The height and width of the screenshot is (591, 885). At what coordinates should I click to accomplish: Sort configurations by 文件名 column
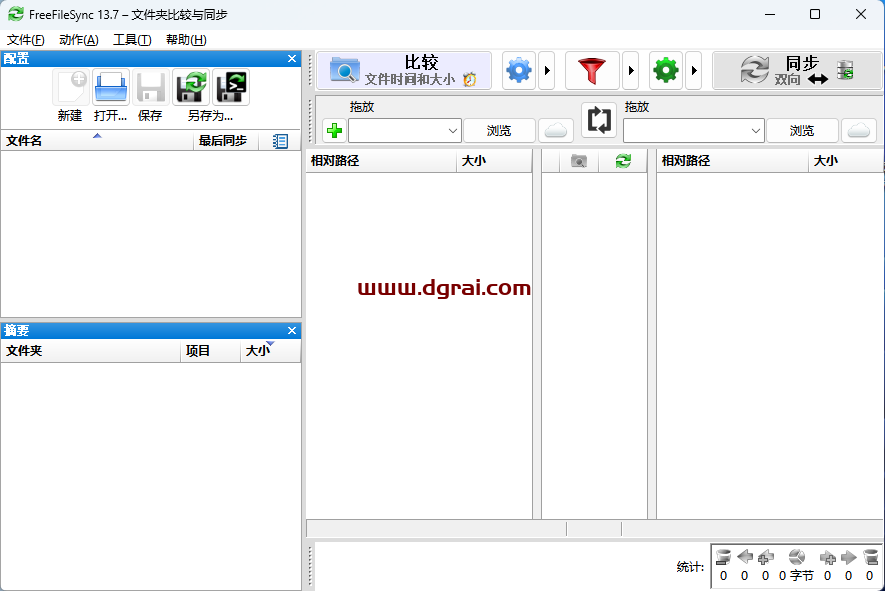click(x=97, y=141)
